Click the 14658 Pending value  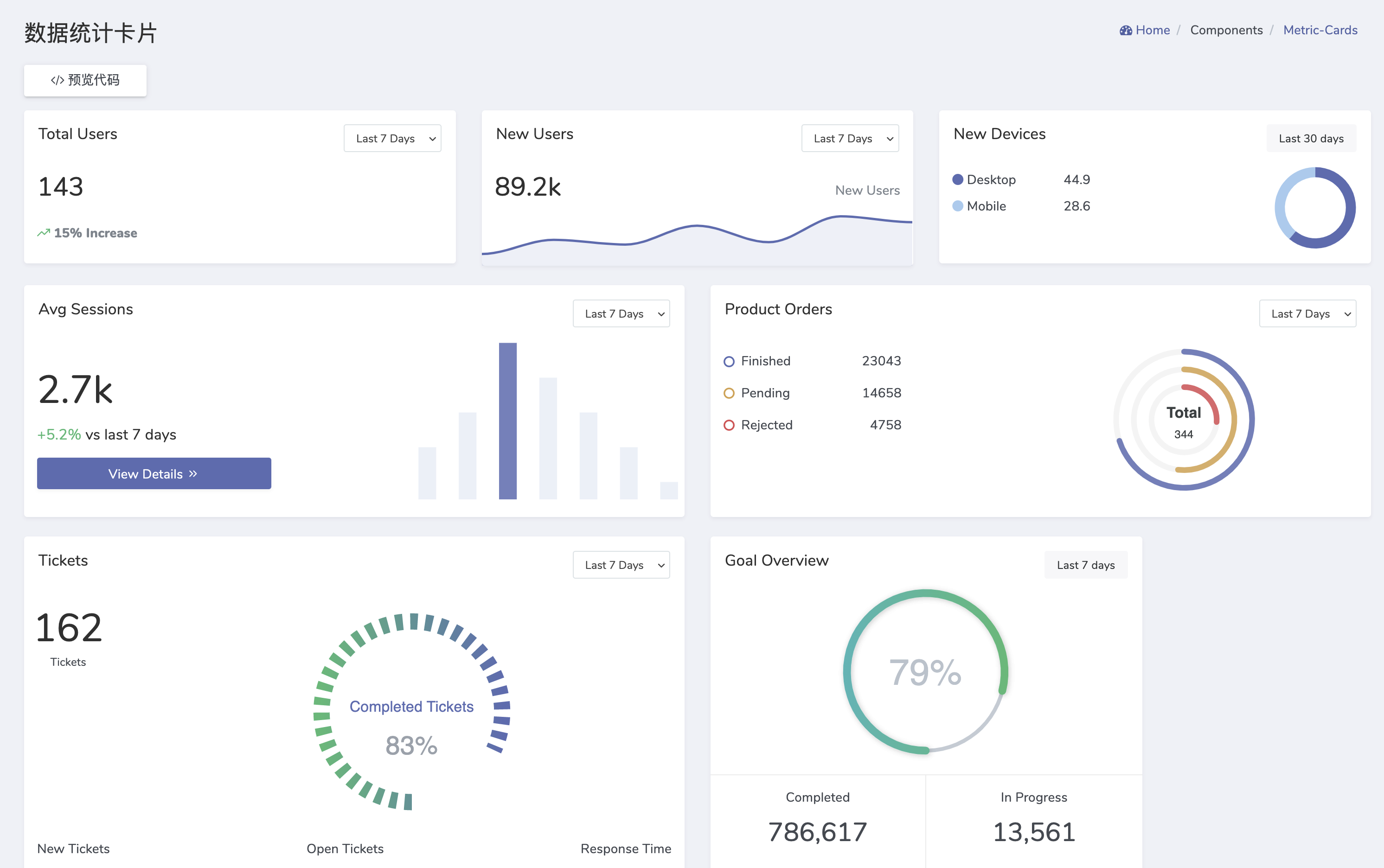click(881, 393)
